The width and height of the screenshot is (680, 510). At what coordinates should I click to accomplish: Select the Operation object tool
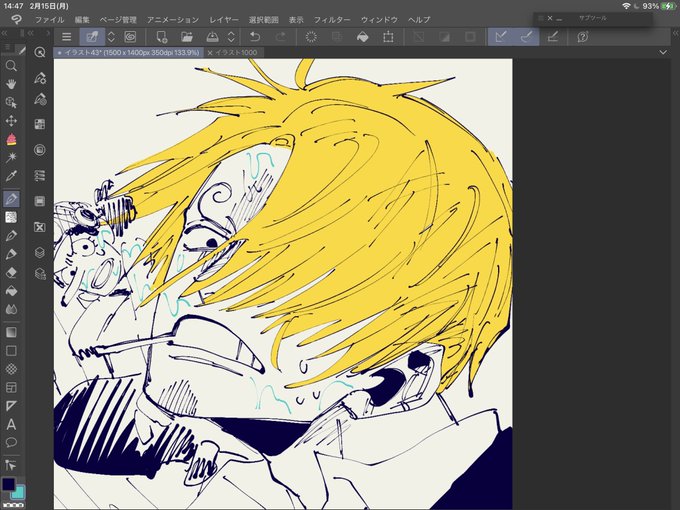click(11, 102)
